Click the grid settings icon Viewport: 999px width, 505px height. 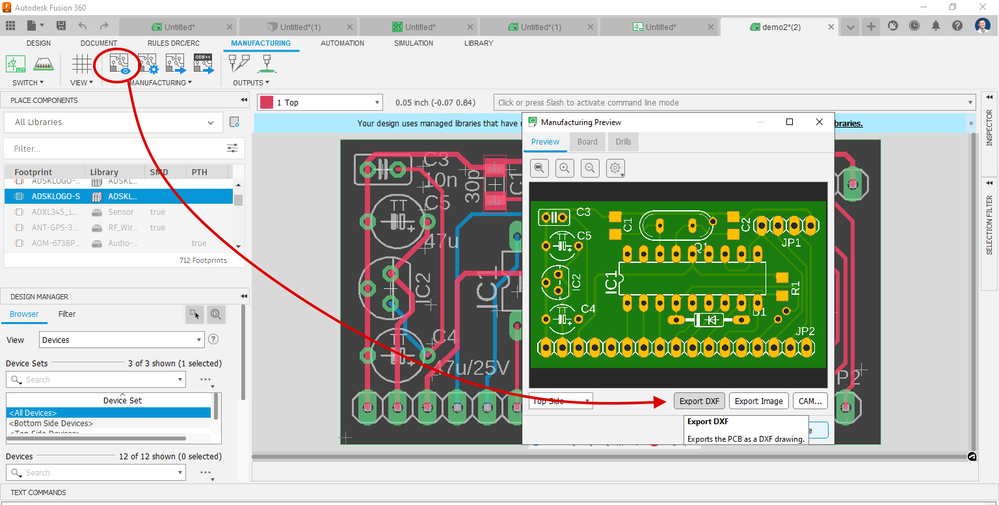click(82, 64)
